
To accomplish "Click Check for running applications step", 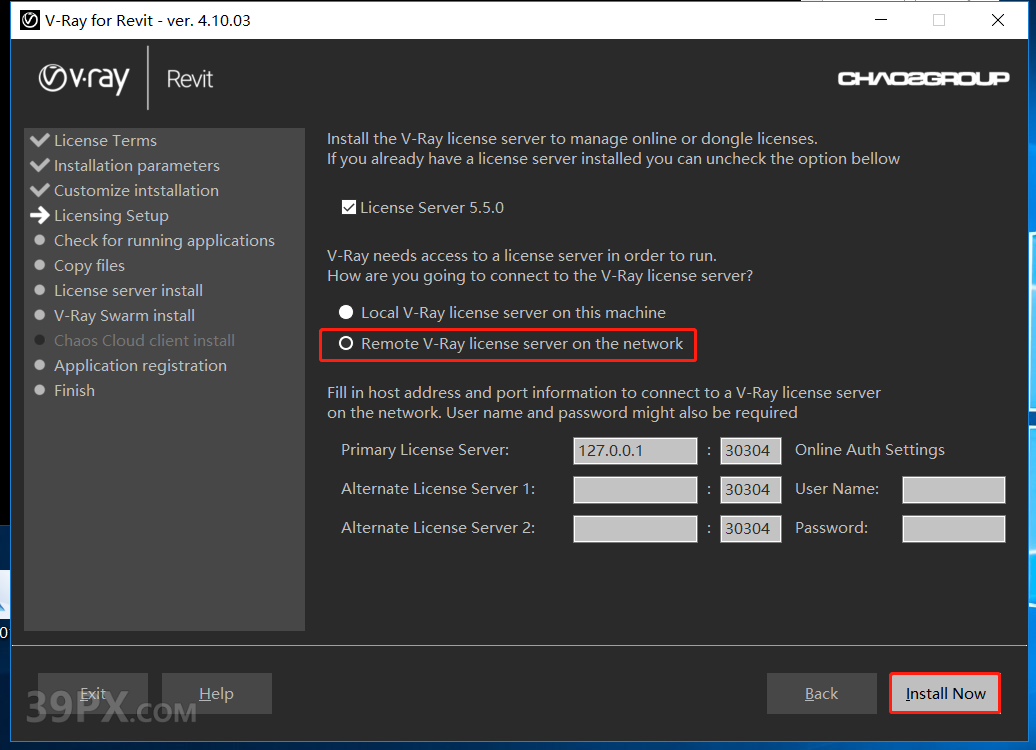I will click(x=164, y=241).
